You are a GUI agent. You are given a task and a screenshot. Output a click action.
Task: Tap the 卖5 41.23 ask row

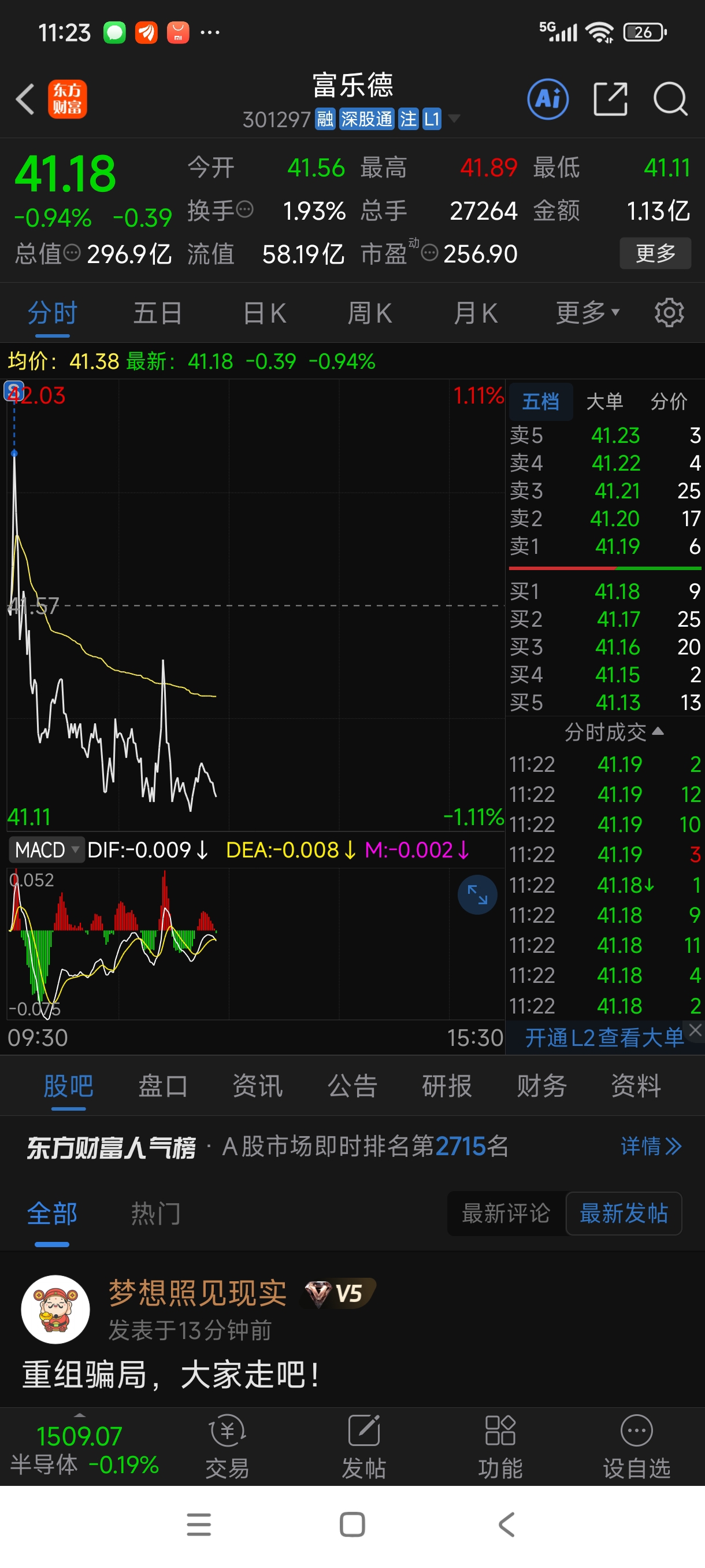click(x=605, y=435)
